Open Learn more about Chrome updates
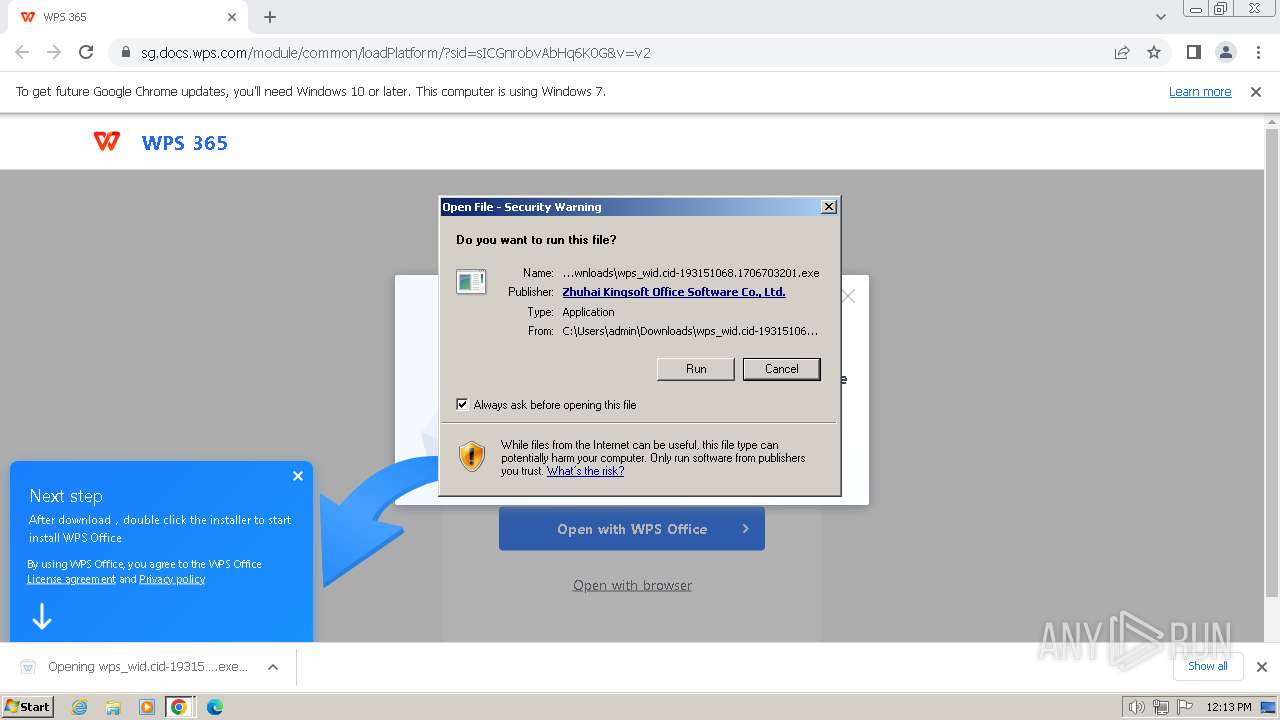Viewport: 1280px width, 720px height. (1200, 91)
